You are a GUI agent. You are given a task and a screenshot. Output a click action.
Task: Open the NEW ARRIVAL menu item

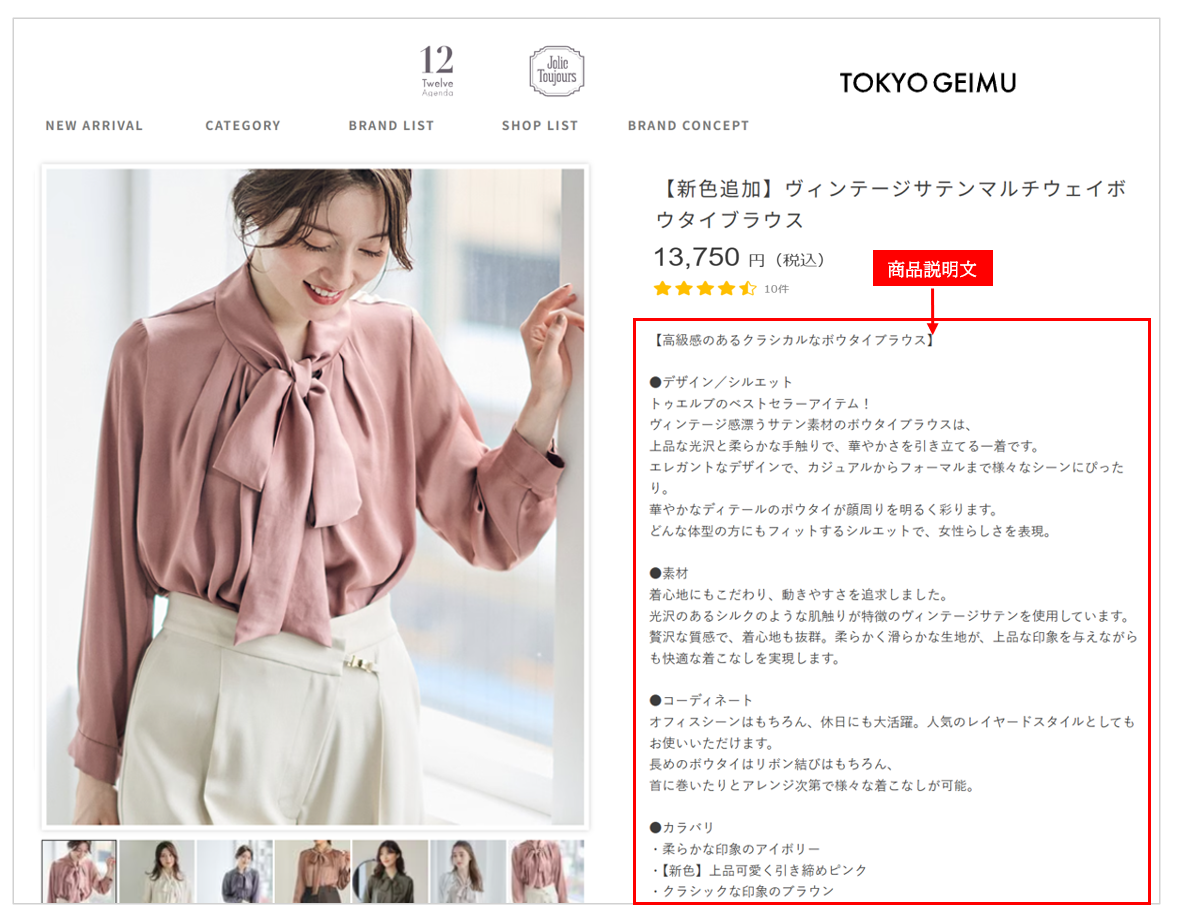(x=94, y=125)
